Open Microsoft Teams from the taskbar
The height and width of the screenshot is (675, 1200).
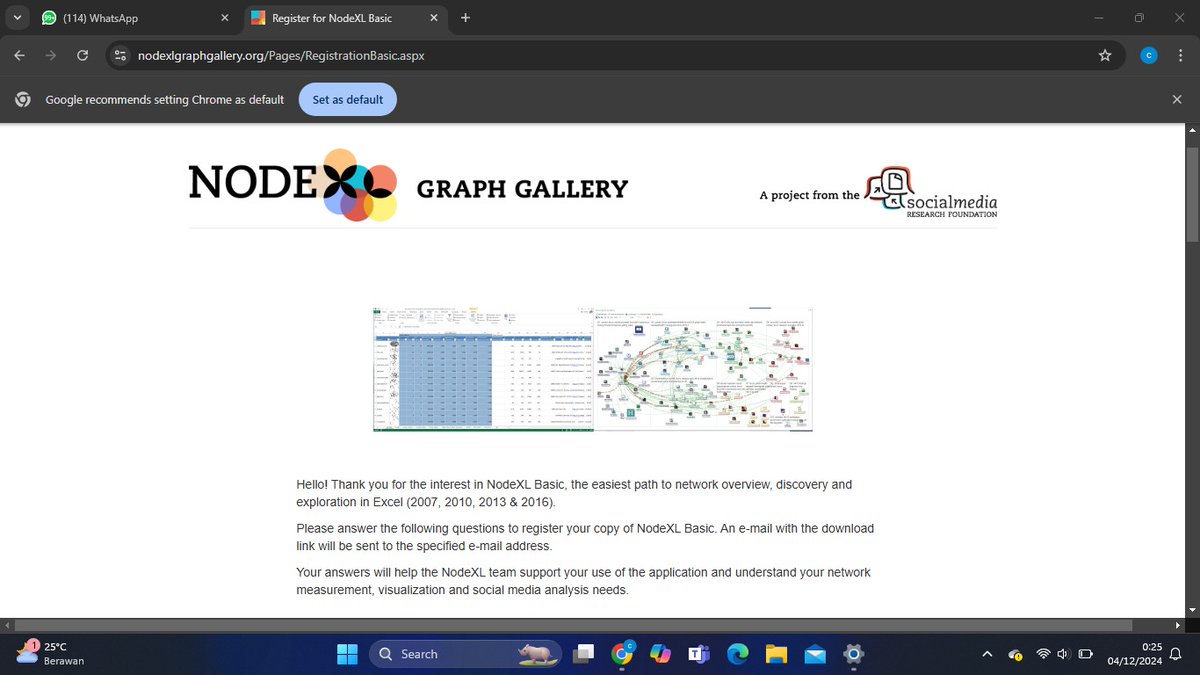click(x=699, y=654)
